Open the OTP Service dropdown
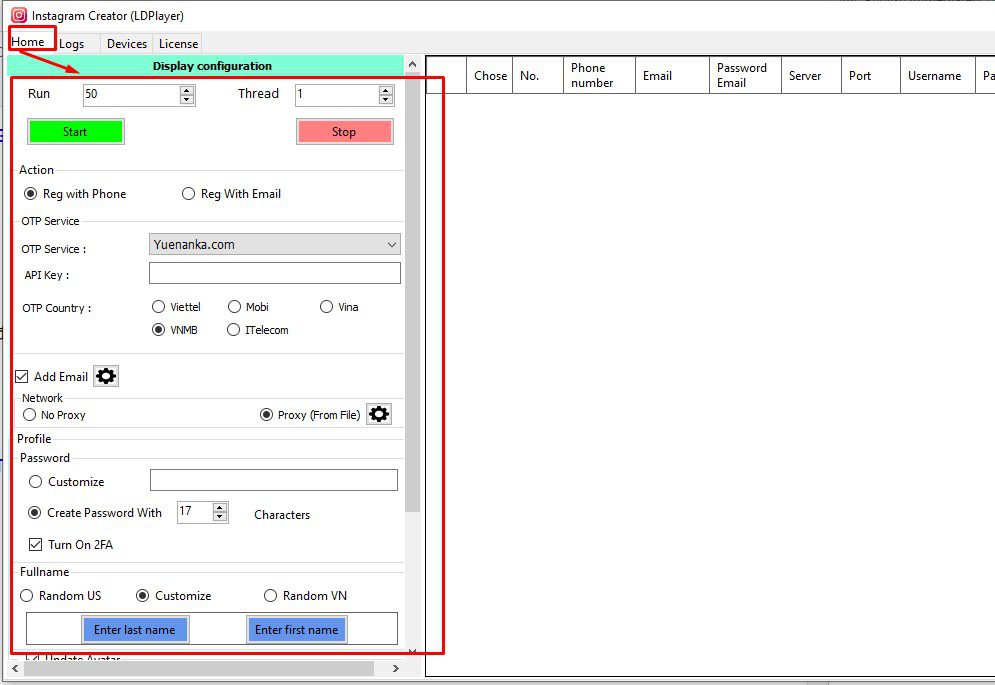This screenshot has height=685, width=995. click(275, 244)
